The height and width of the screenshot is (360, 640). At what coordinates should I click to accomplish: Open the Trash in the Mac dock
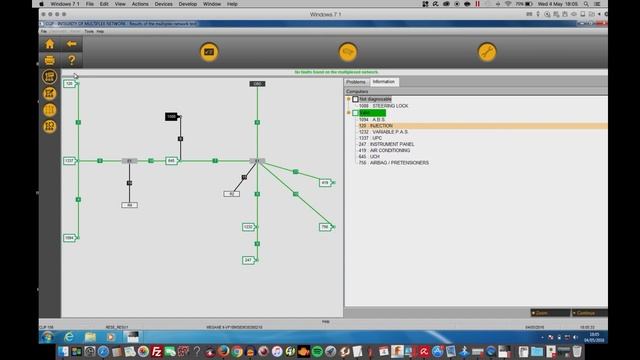click(577, 351)
